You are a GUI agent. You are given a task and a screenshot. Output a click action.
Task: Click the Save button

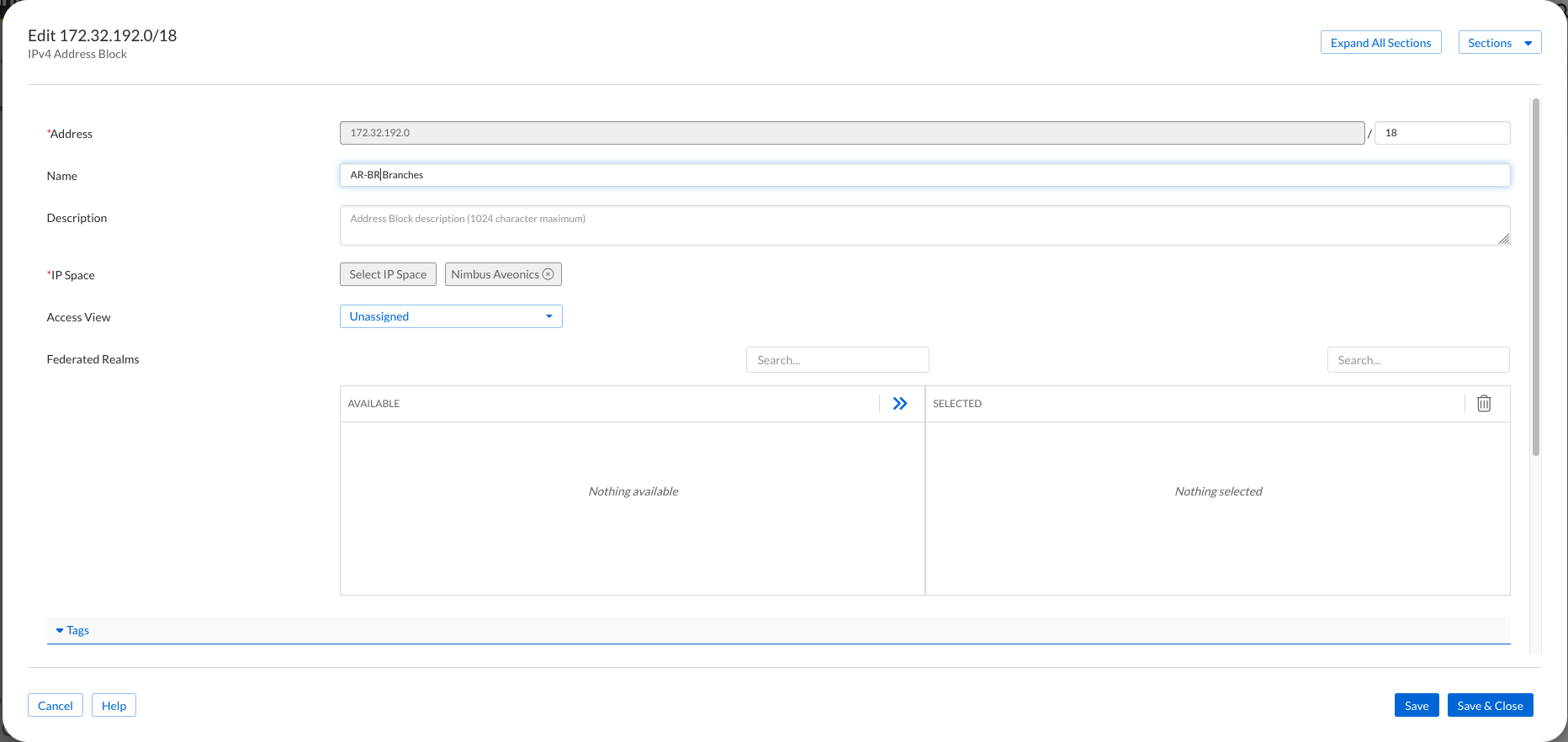coord(1416,706)
